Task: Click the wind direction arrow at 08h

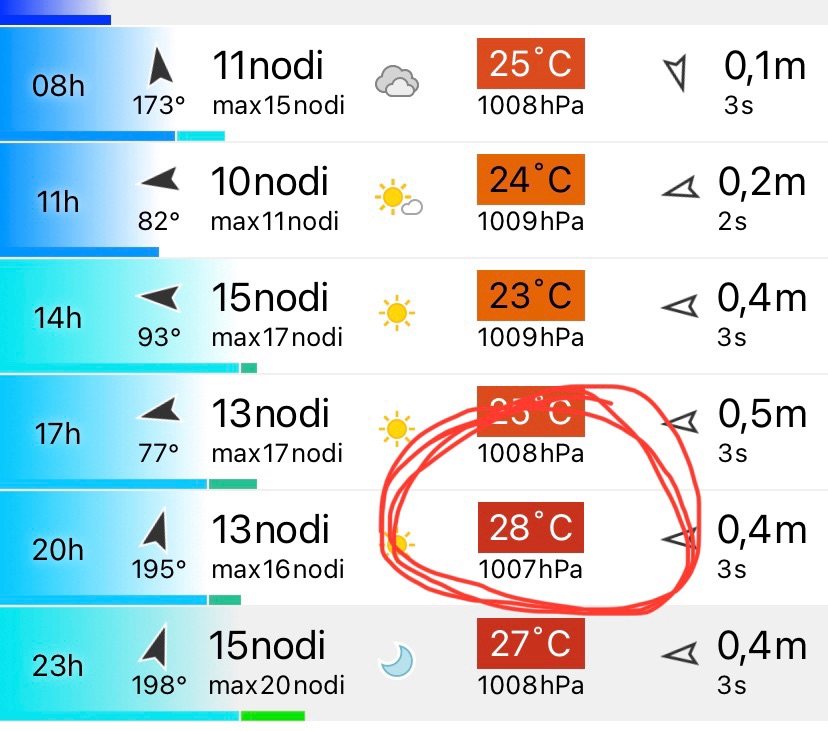Action: click(x=159, y=69)
